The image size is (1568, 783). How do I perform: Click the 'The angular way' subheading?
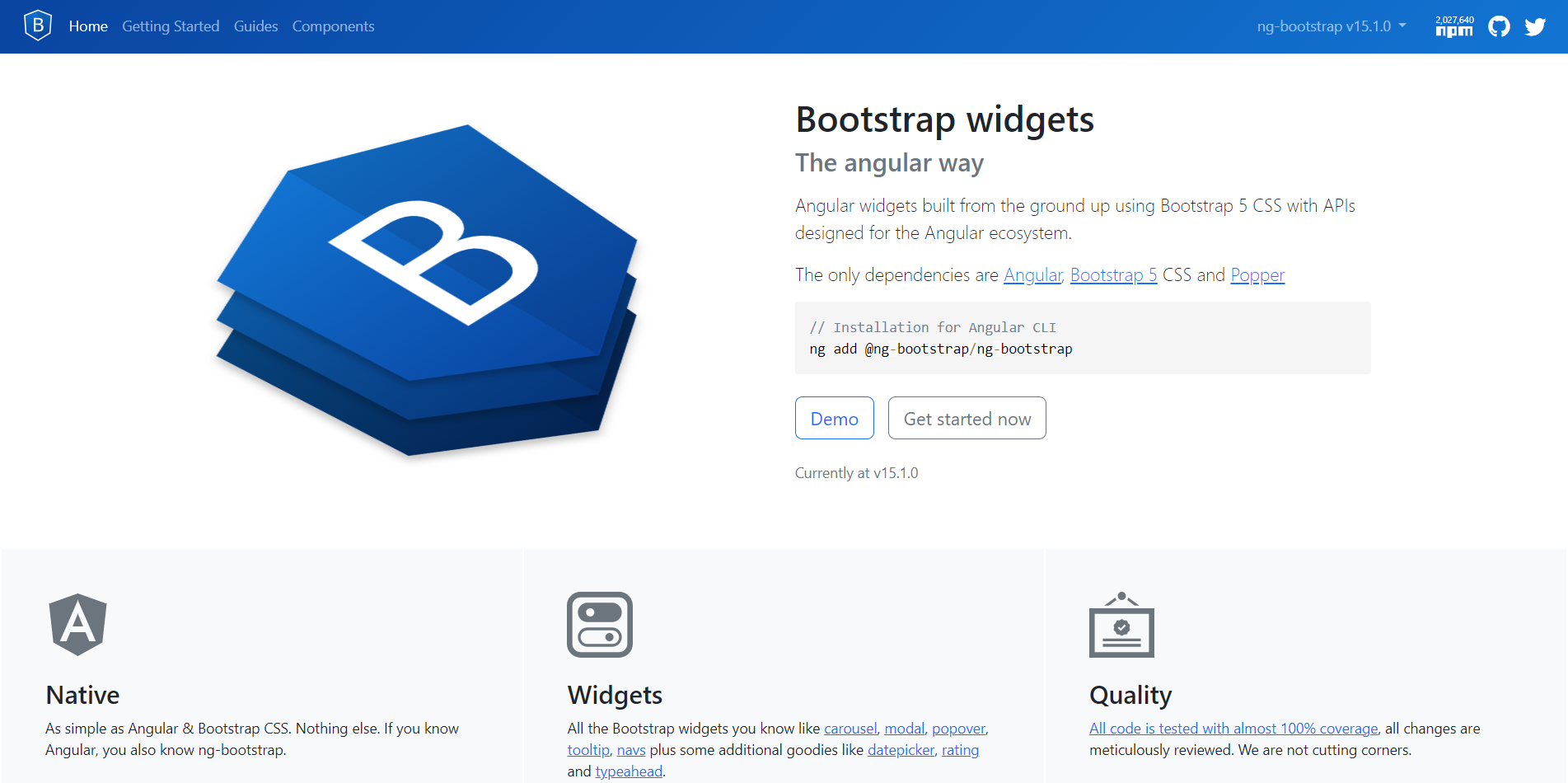(889, 163)
